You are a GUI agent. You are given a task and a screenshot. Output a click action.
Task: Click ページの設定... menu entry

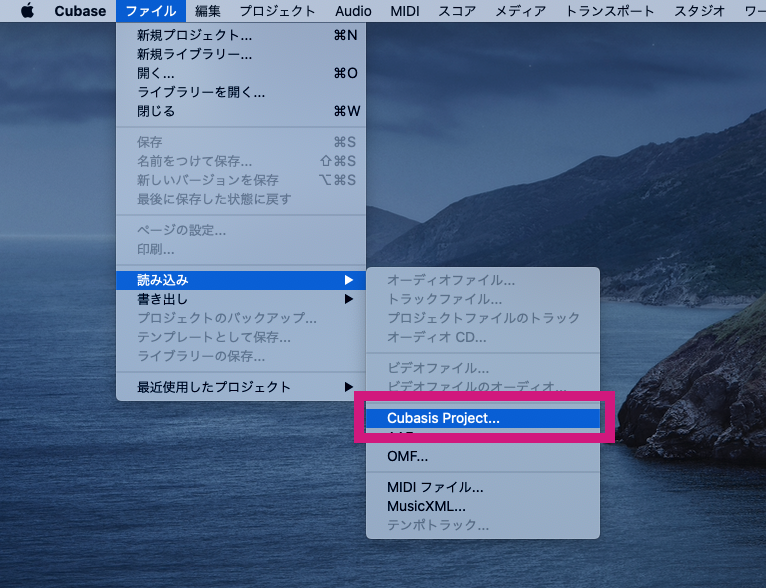pyautogui.click(x=241, y=230)
